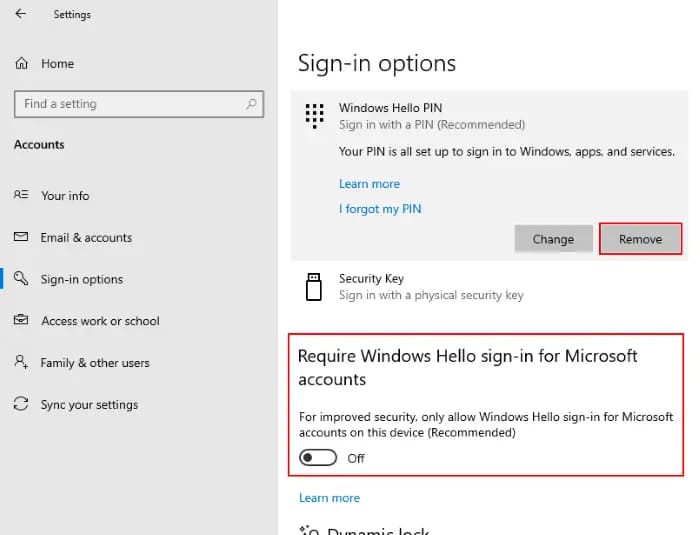700x535 pixels.
Task: Toggle Require Windows Hello sign-in switch
Action: tap(318, 458)
